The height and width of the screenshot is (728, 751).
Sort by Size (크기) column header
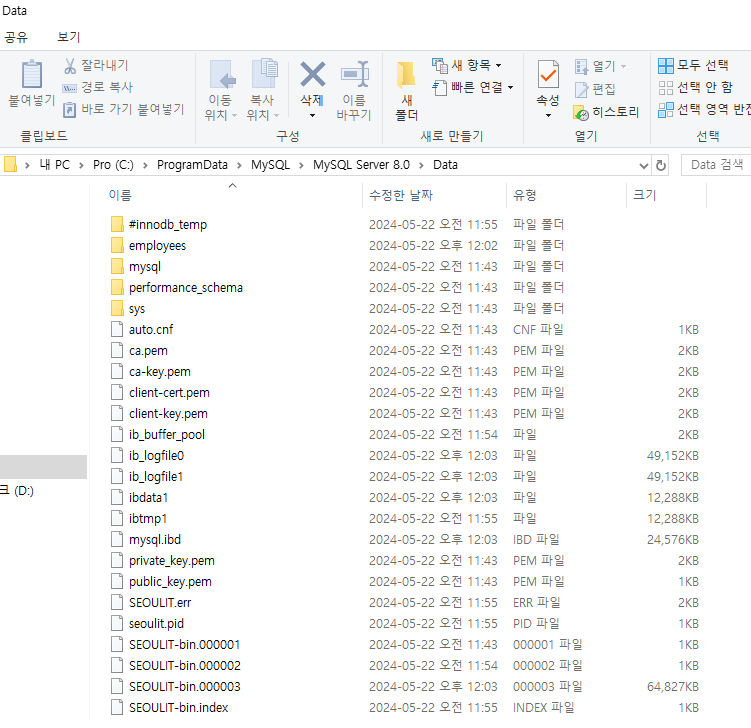pos(645,195)
